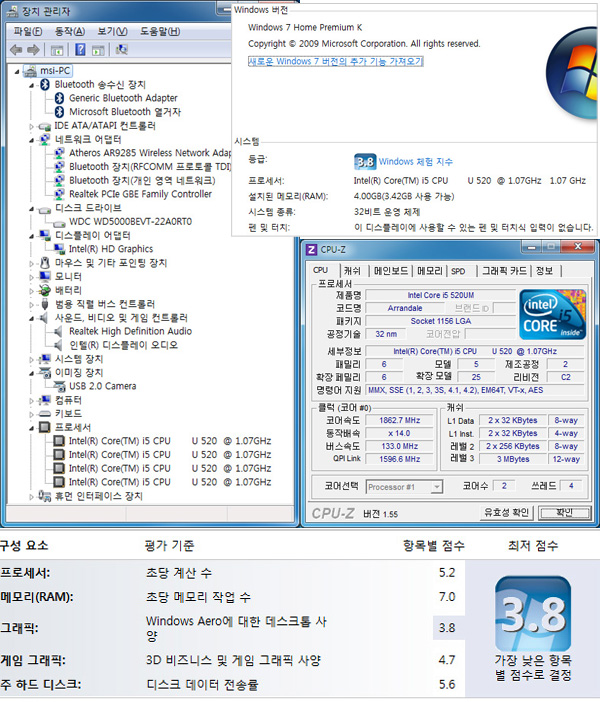Switch to the 메모리 tab in CPU-Z

tap(429, 271)
